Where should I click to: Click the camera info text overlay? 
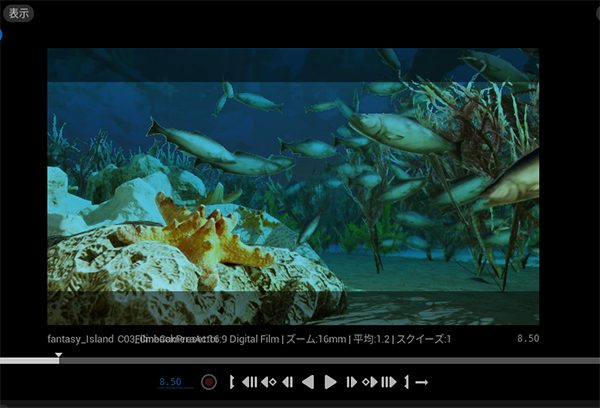point(250,339)
